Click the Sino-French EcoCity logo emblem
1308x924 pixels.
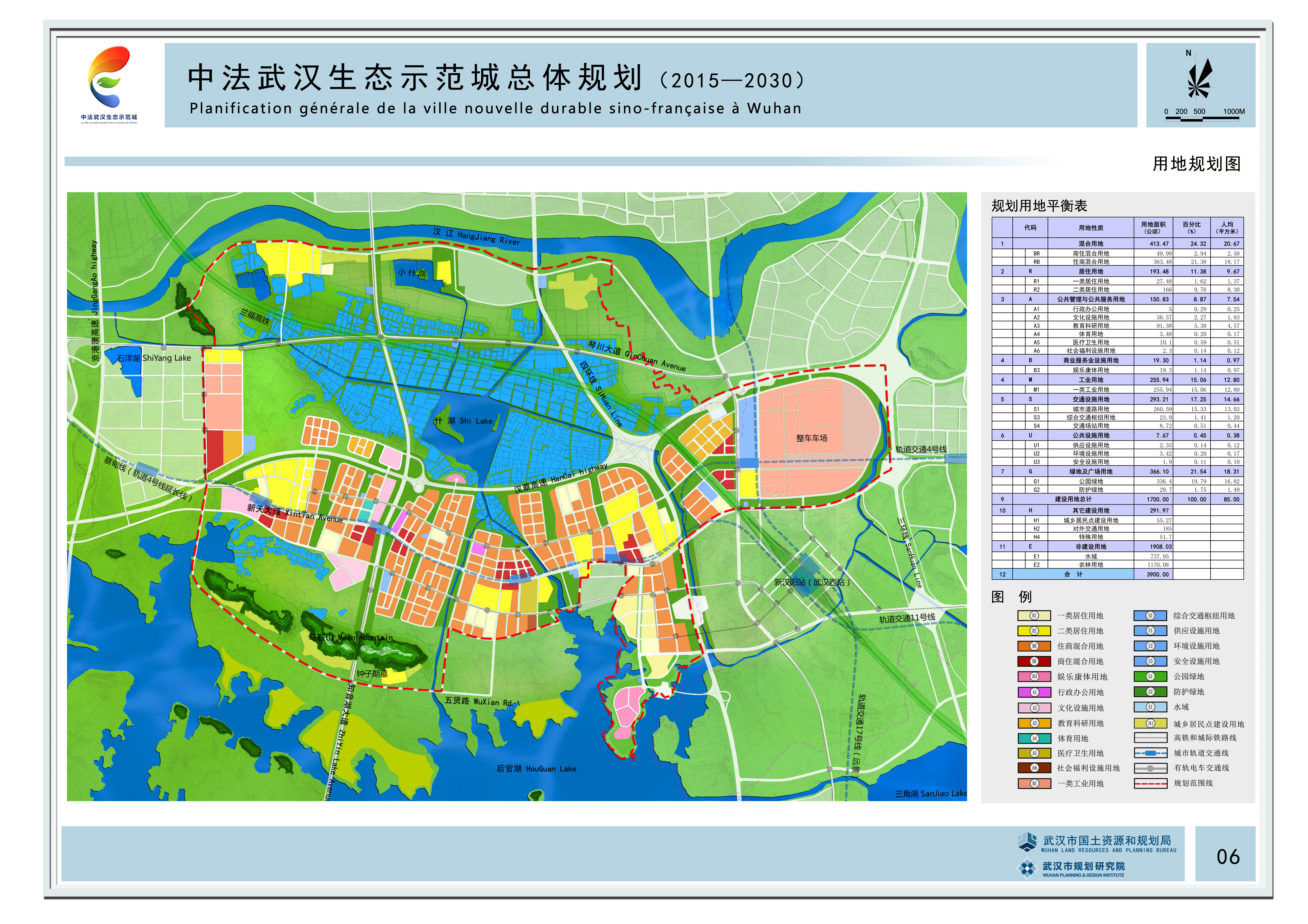click(109, 77)
